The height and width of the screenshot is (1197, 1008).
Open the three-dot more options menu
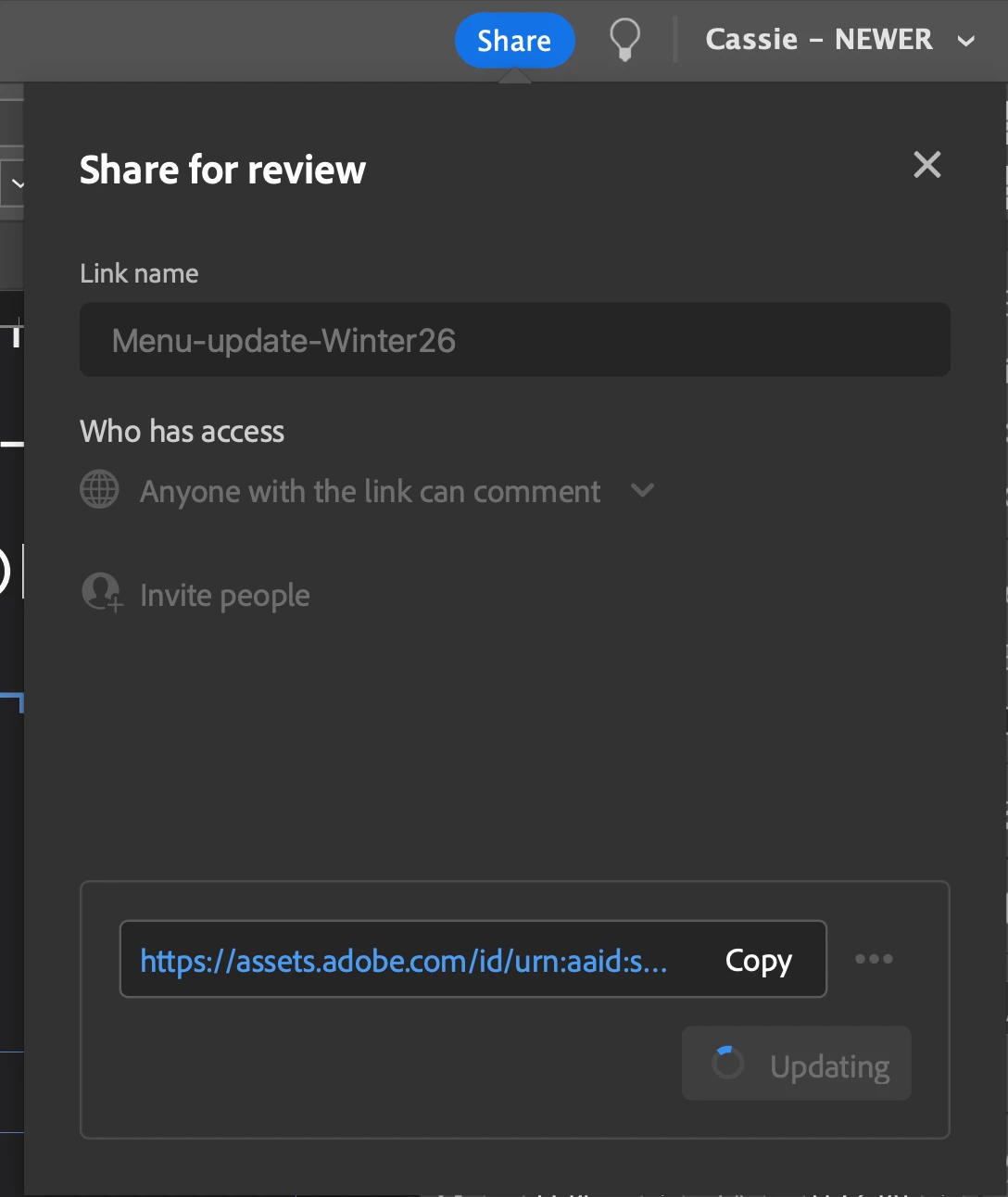[x=874, y=959]
